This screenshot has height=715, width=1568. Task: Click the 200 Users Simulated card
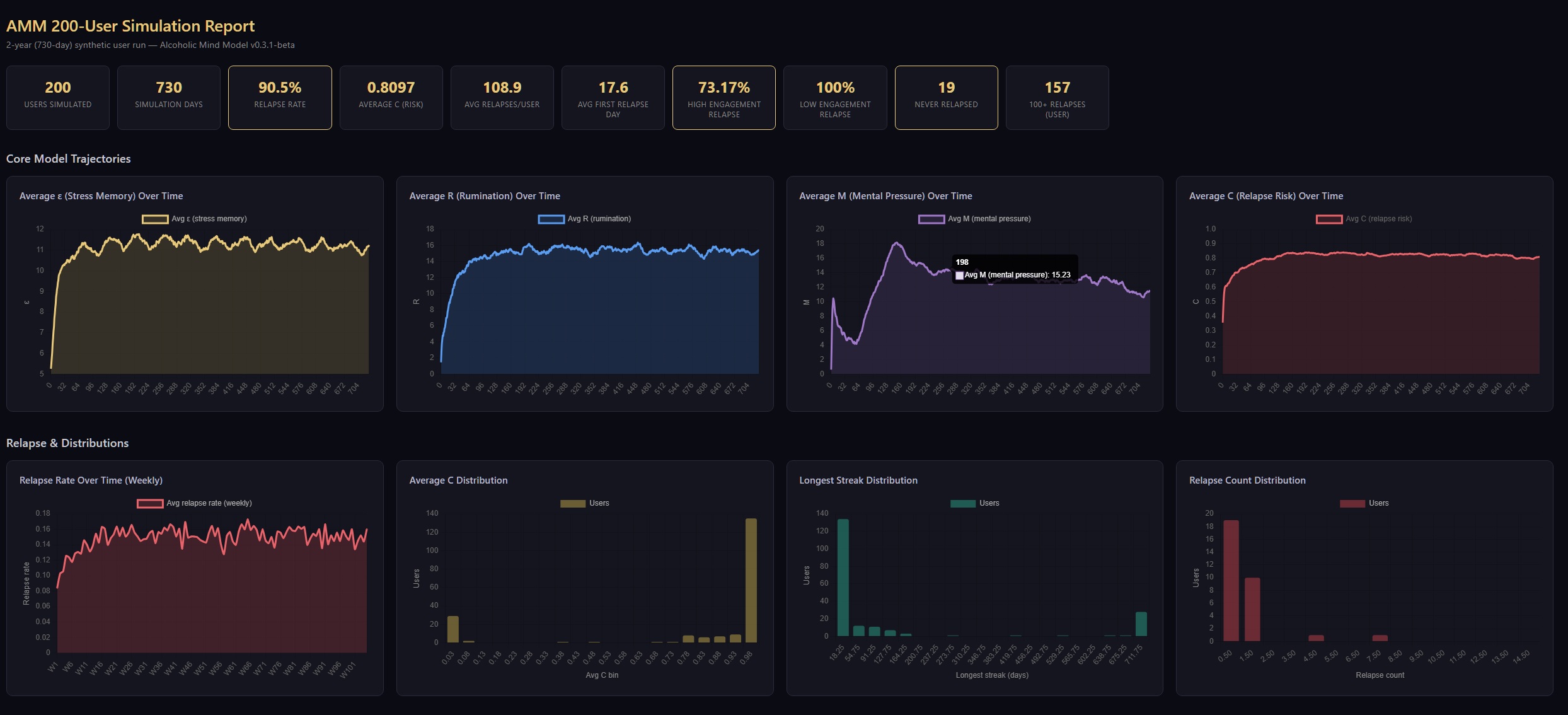pos(58,98)
